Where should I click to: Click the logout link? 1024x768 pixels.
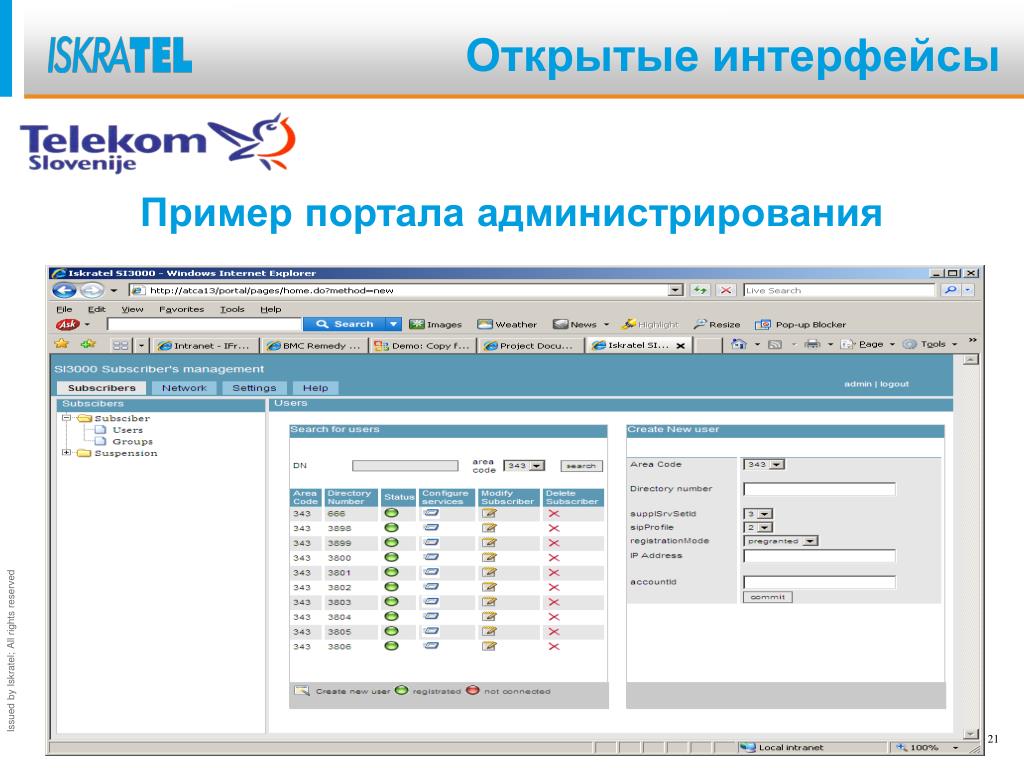pyautogui.click(x=894, y=384)
